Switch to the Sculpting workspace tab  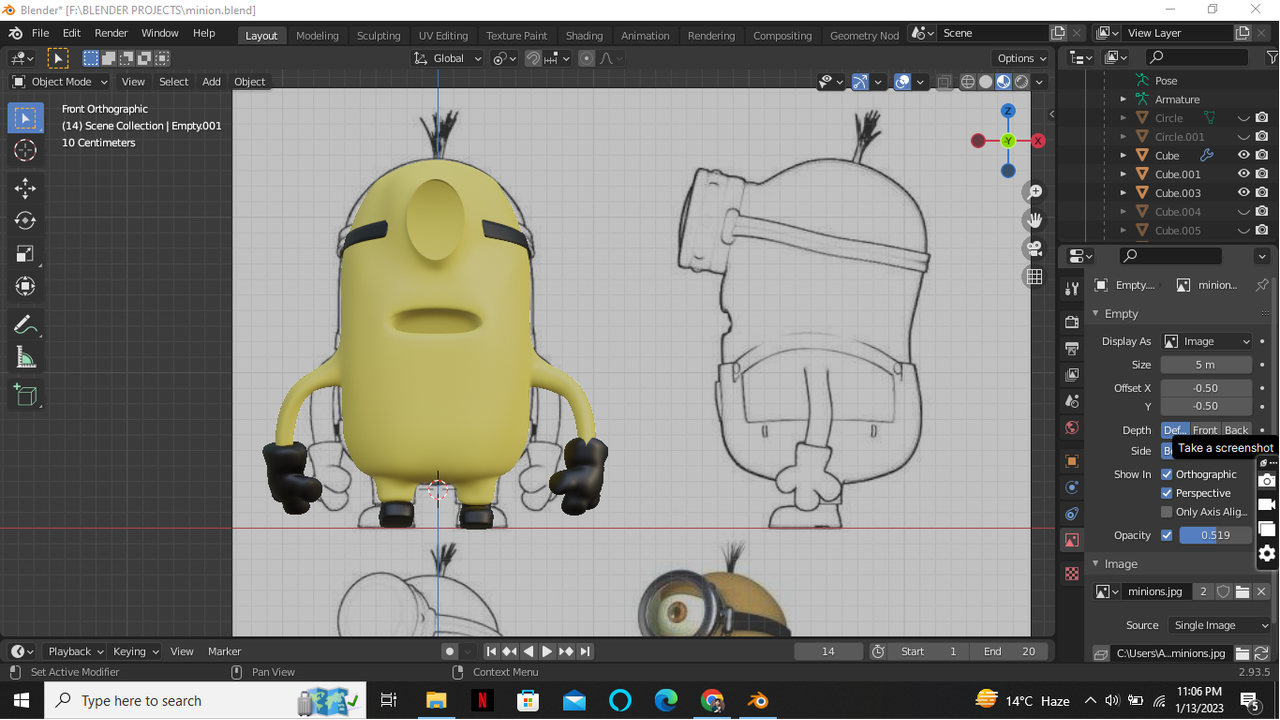pyautogui.click(x=379, y=35)
